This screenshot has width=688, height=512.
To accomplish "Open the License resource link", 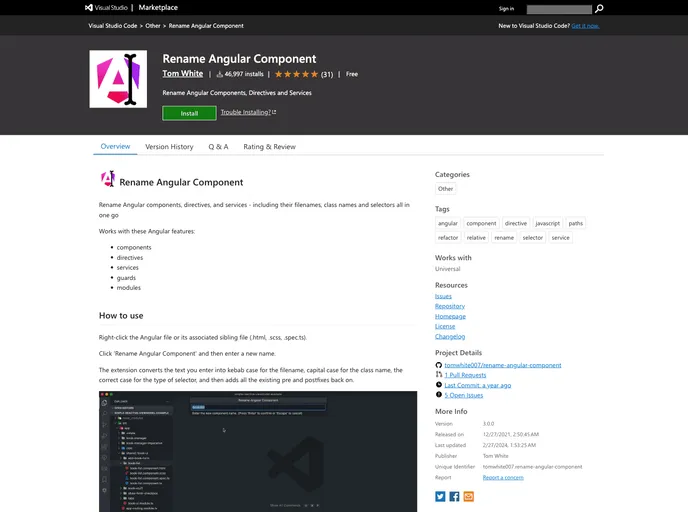I will [445, 326].
